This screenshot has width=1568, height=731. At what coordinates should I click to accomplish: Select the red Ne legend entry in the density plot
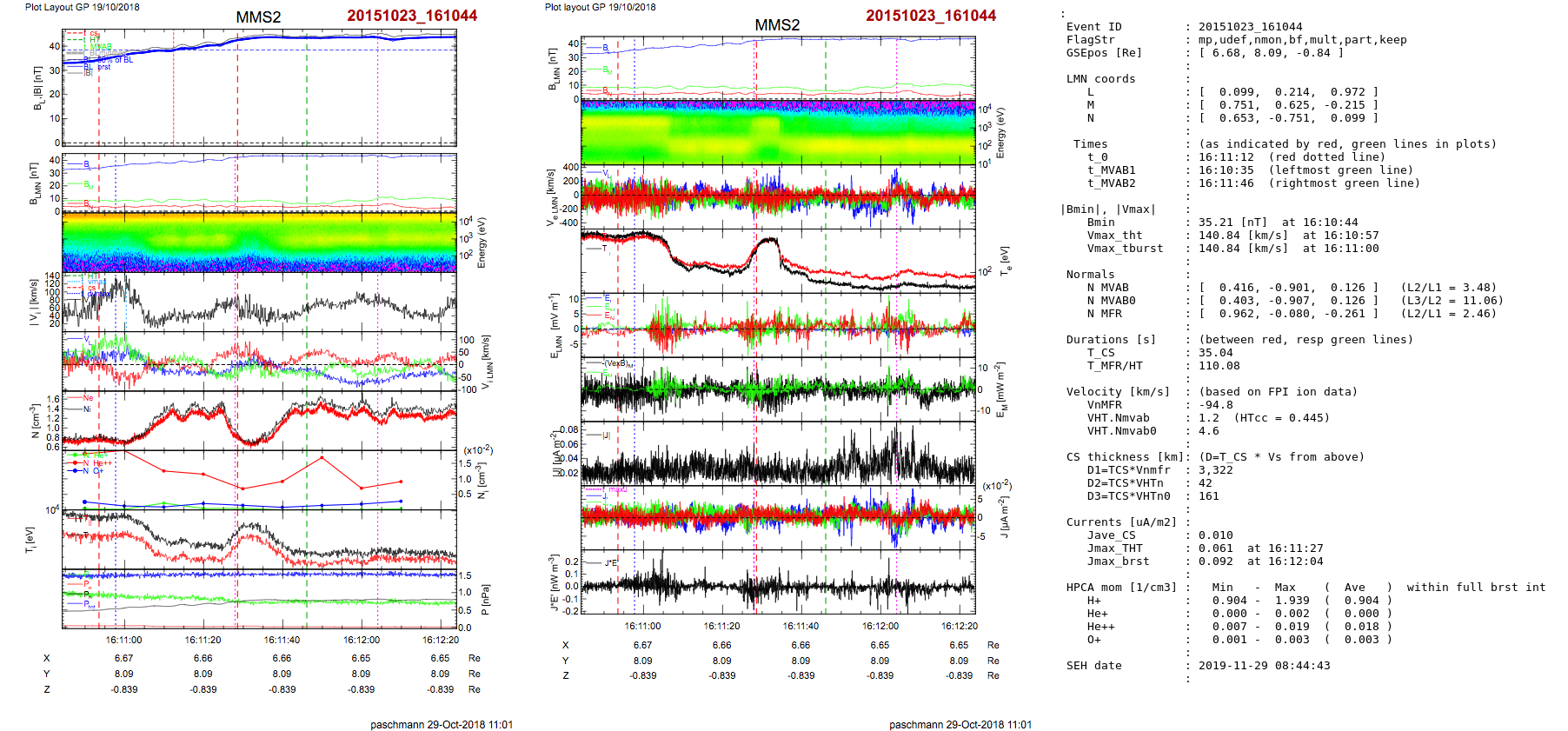[80, 398]
